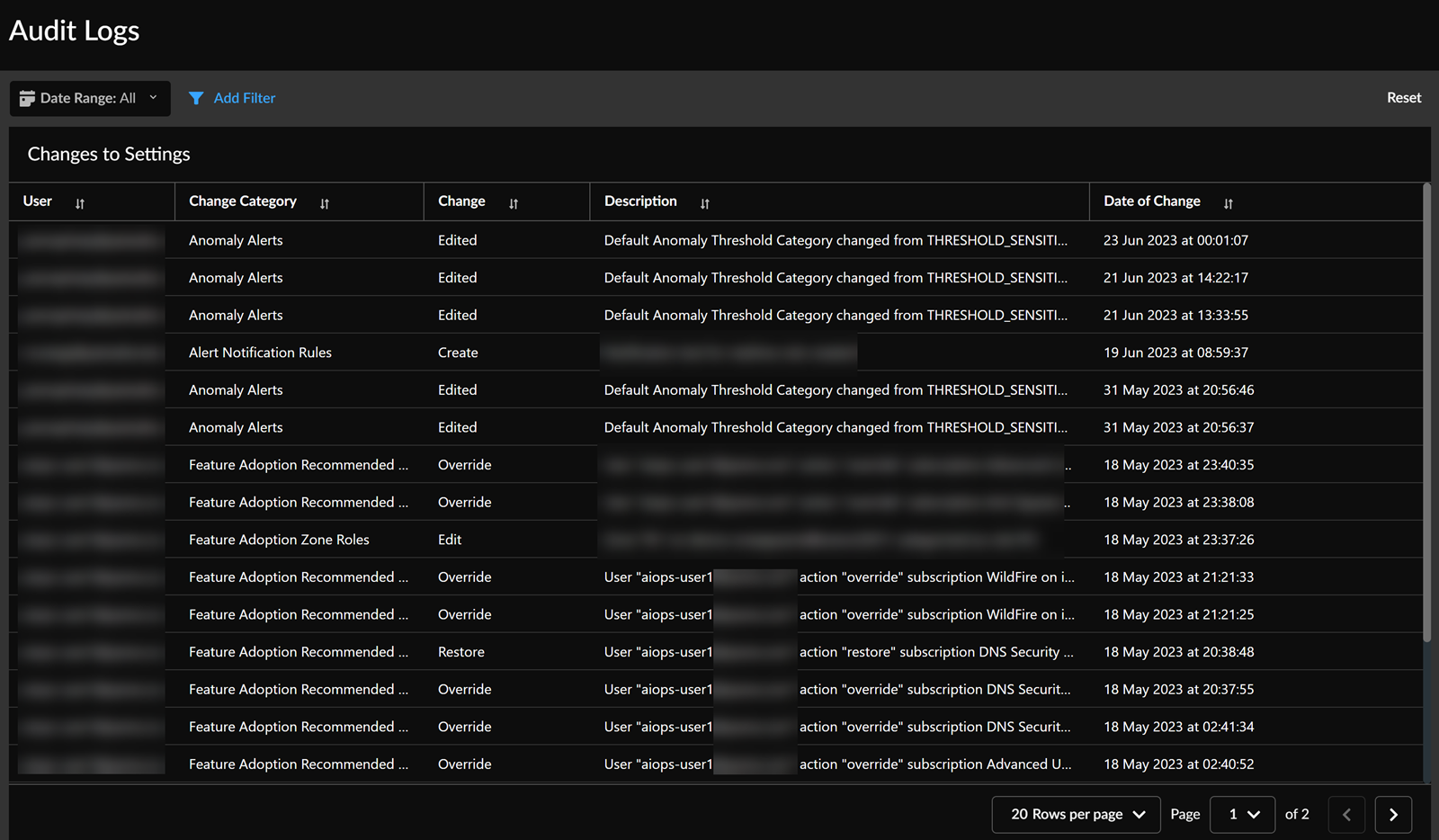Open the Date Range dropdown
The height and width of the screenshot is (840, 1439).
click(90, 98)
